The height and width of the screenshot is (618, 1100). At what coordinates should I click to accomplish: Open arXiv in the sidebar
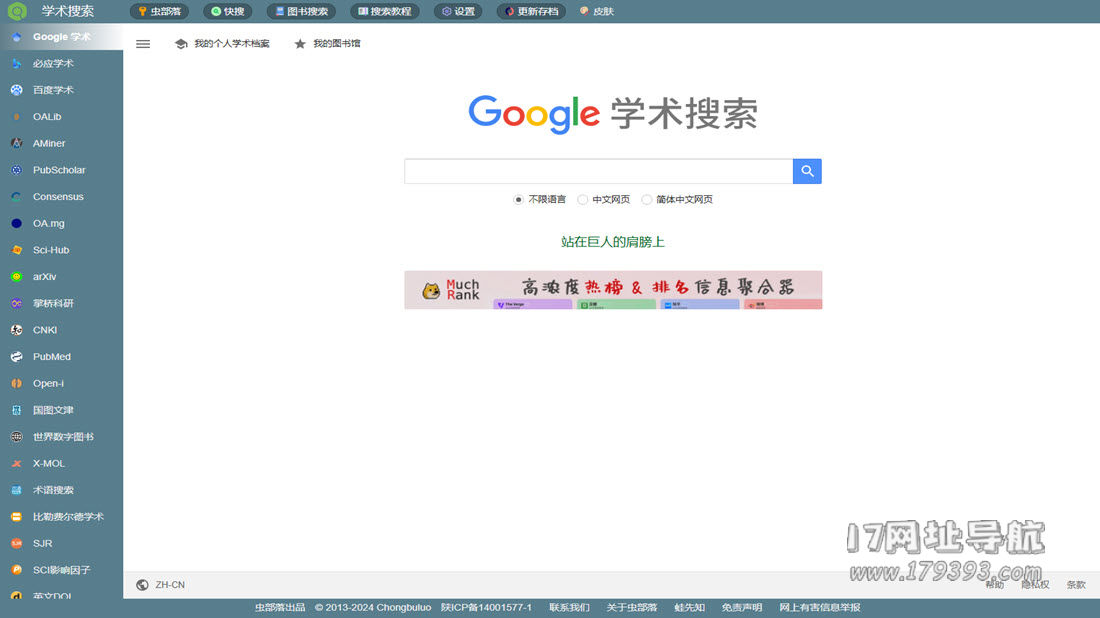pyautogui.click(x=44, y=277)
